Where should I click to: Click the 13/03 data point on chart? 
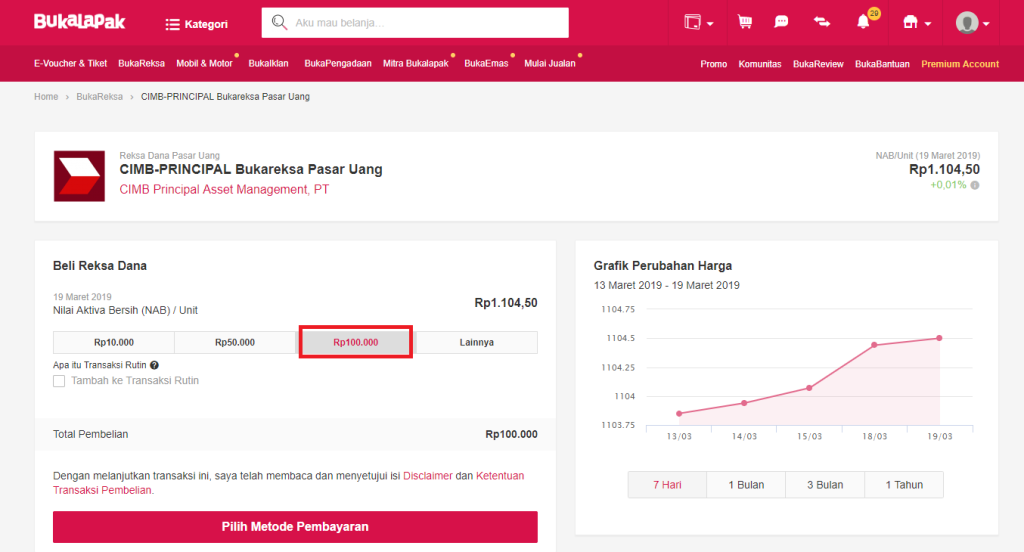coord(679,414)
